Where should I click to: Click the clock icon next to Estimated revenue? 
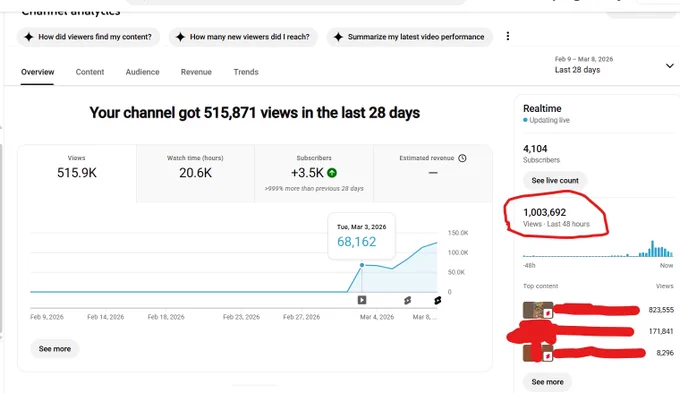coord(462,158)
